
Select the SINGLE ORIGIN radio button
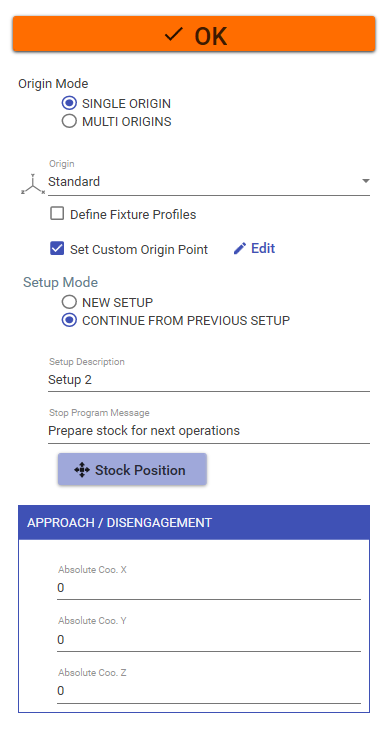(69, 103)
